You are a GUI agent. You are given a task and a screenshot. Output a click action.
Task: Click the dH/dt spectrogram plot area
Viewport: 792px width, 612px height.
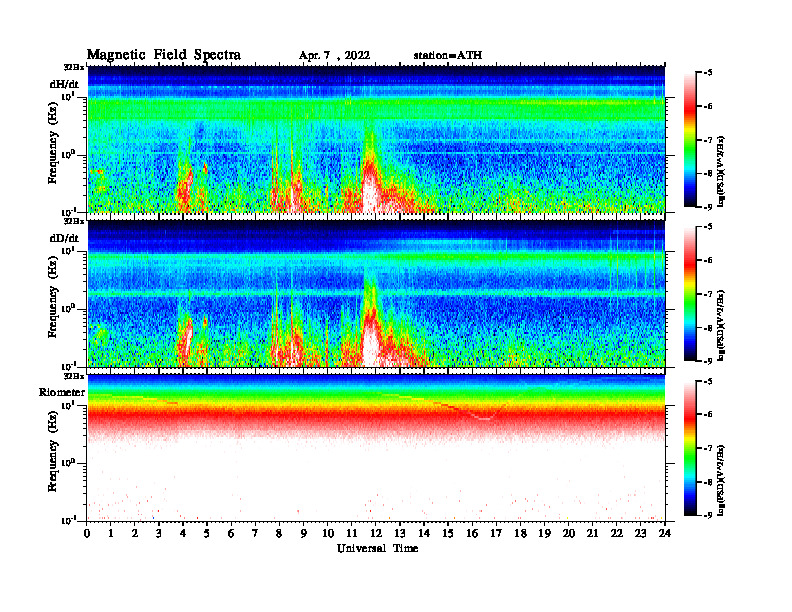pos(376,139)
